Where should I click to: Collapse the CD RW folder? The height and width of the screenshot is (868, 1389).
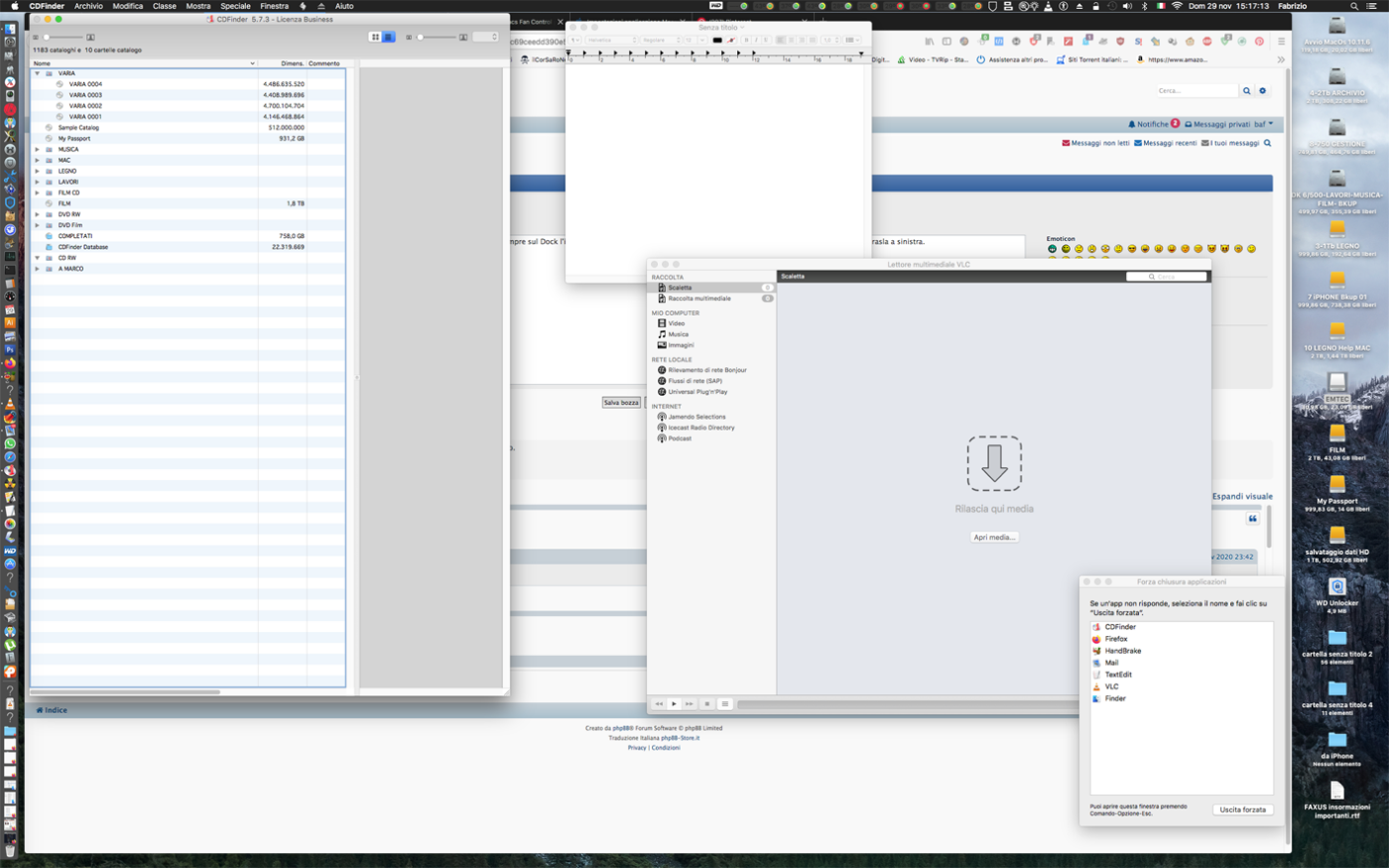pyautogui.click(x=38, y=258)
